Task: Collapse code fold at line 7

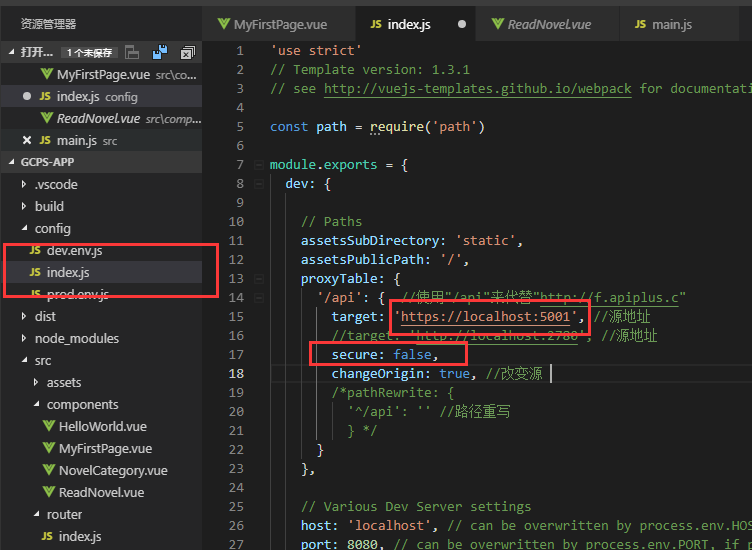Action: tap(259, 165)
